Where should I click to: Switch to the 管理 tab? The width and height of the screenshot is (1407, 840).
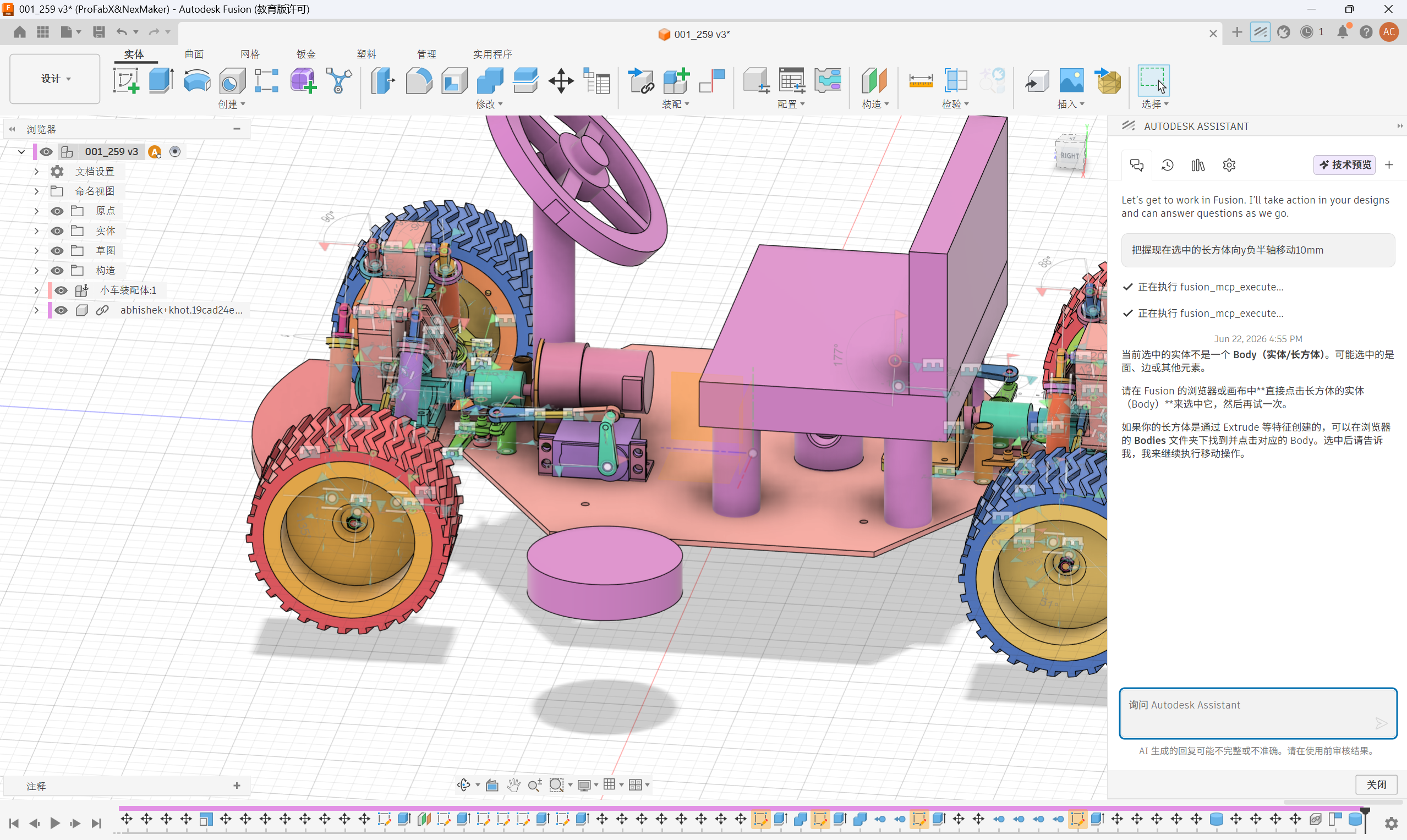click(426, 54)
